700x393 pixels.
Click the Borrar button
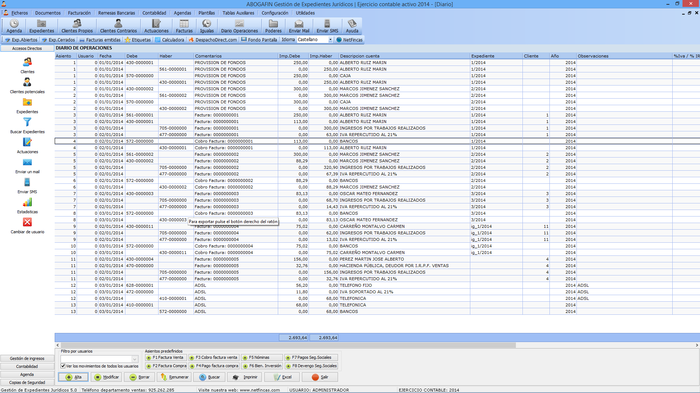(139, 377)
